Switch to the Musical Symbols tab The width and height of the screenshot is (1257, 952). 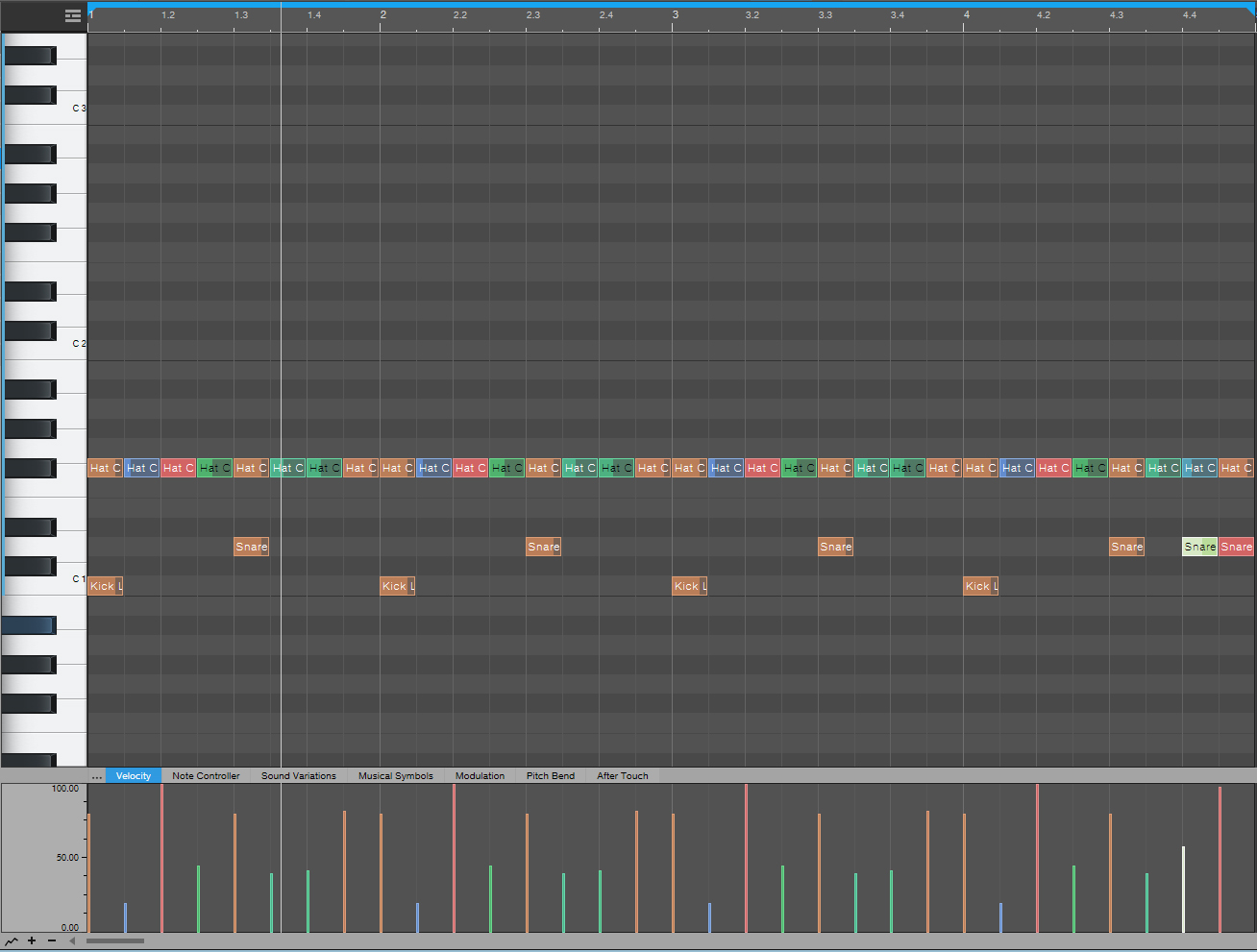coord(396,776)
